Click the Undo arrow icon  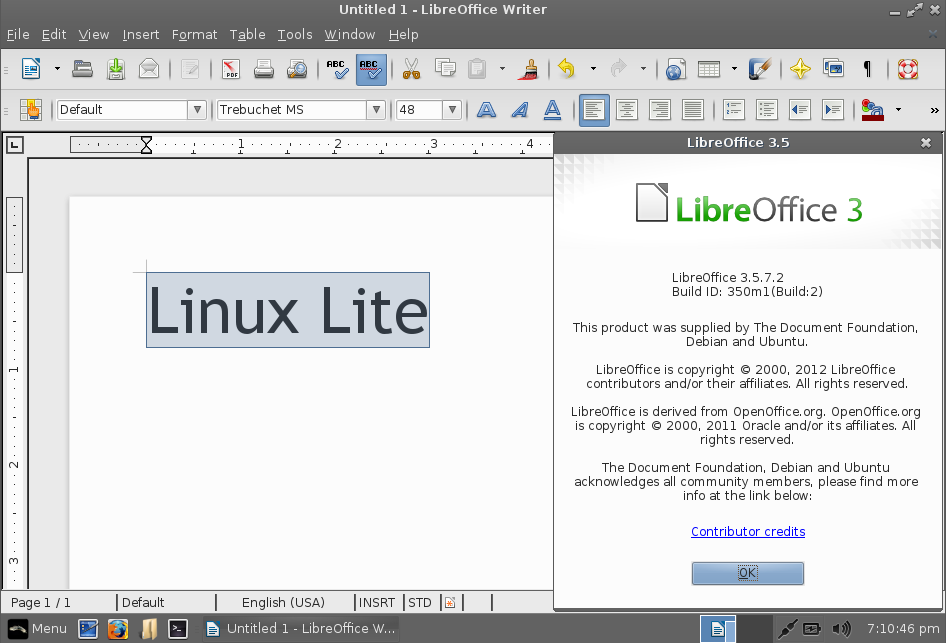pyautogui.click(x=567, y=69)
